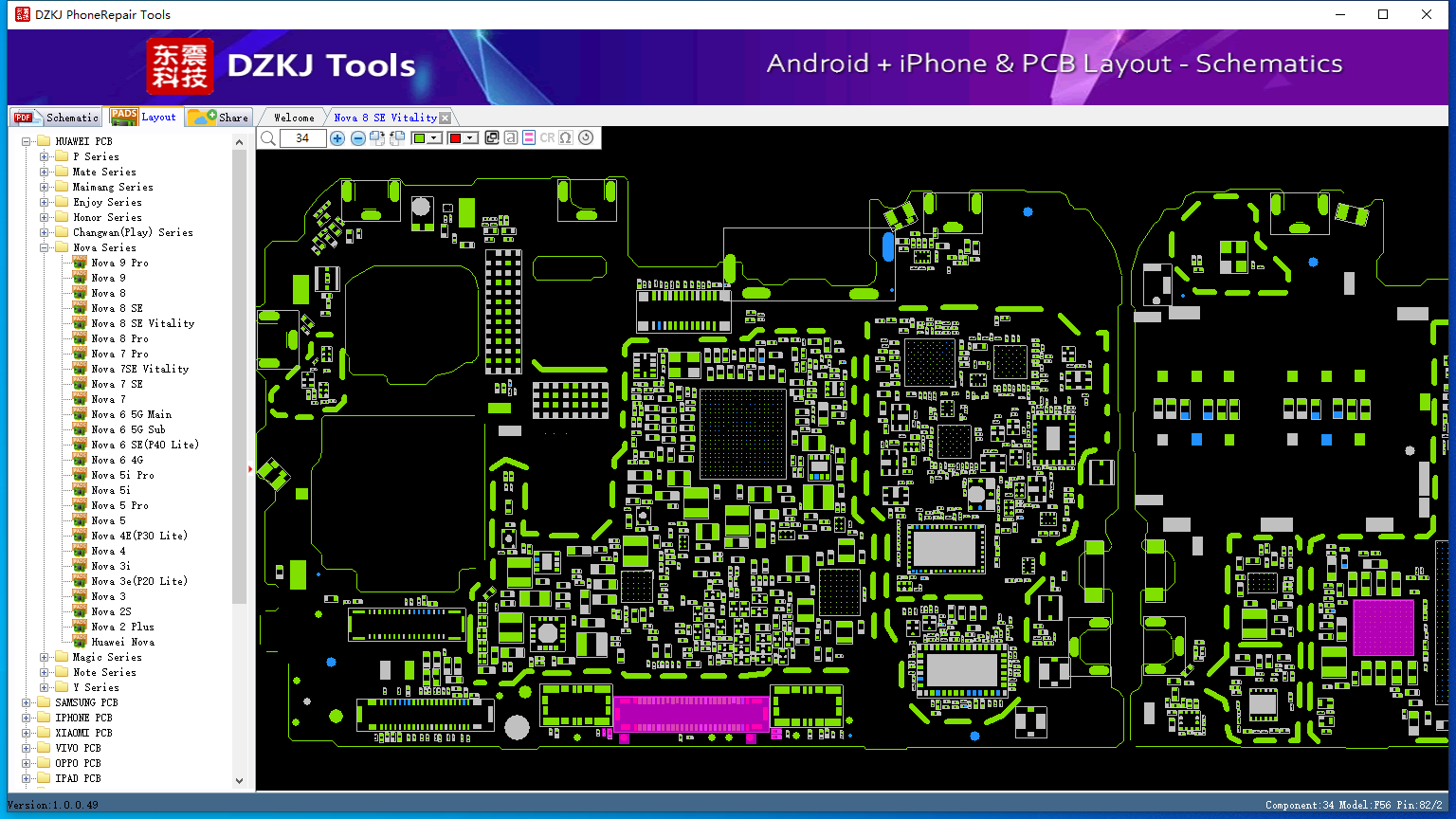Expand the Honor Series folder

click(45, 218)
